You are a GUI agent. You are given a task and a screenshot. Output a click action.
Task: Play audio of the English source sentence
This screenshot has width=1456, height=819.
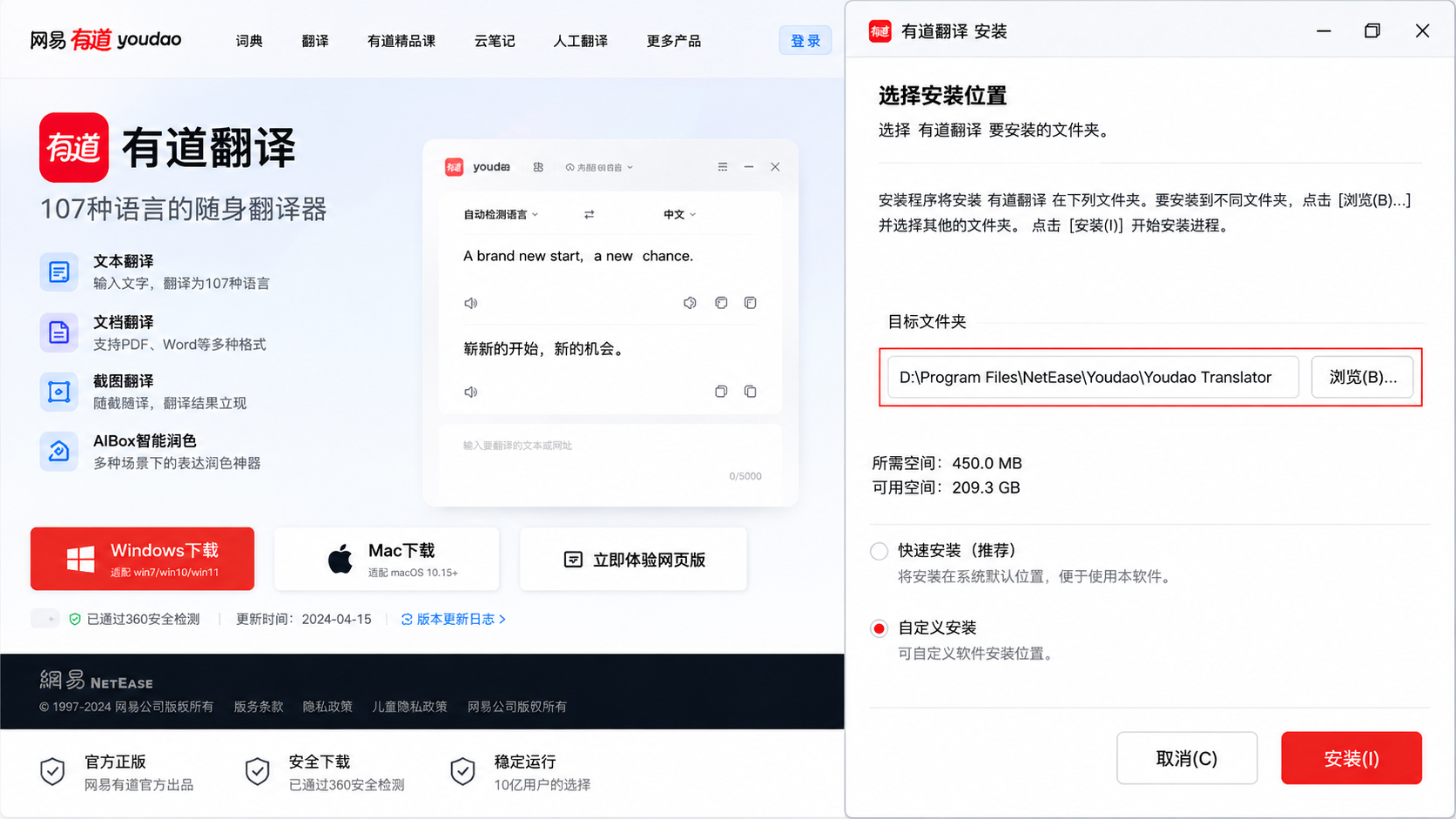click(471, 303)
